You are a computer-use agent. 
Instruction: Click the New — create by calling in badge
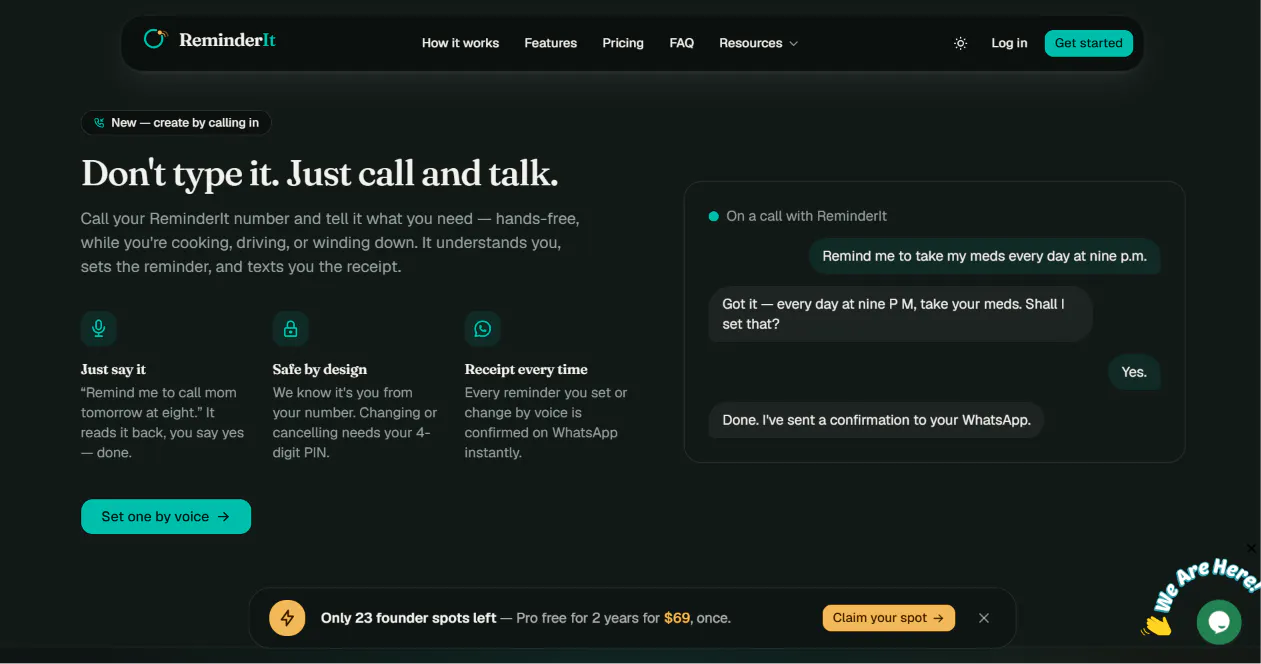[176, 123]
